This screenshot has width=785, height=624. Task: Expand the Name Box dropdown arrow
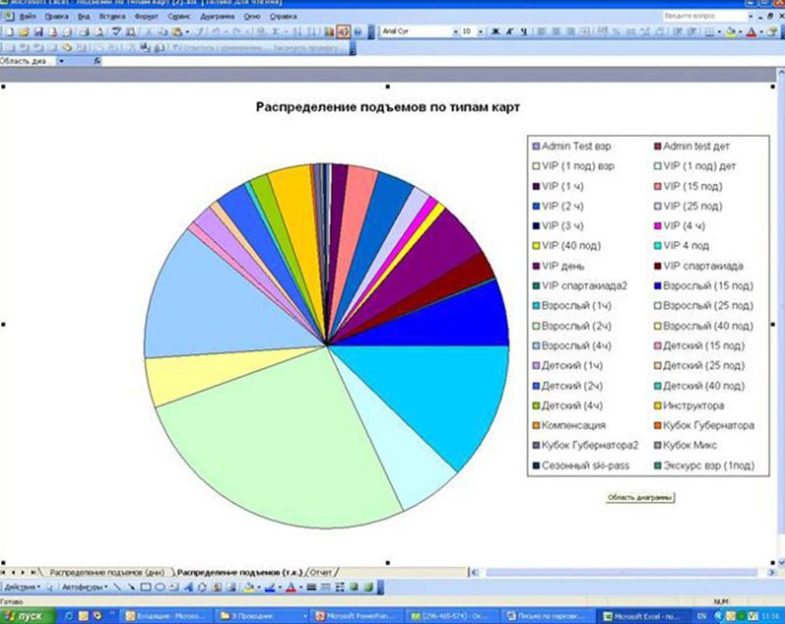pos(60,61)
